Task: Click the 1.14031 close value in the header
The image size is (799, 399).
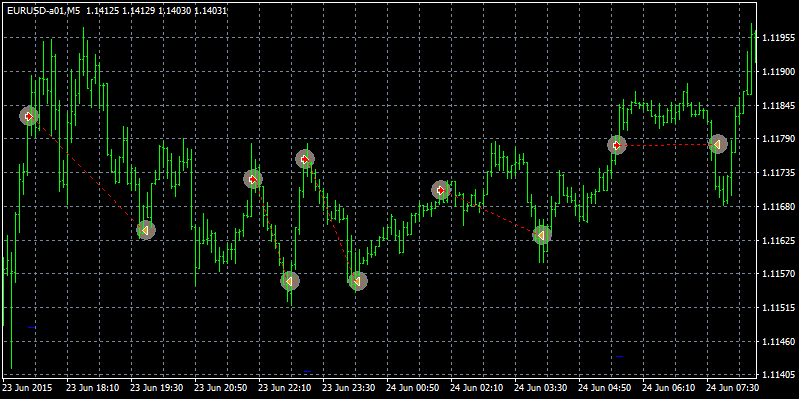Action: 210,10
